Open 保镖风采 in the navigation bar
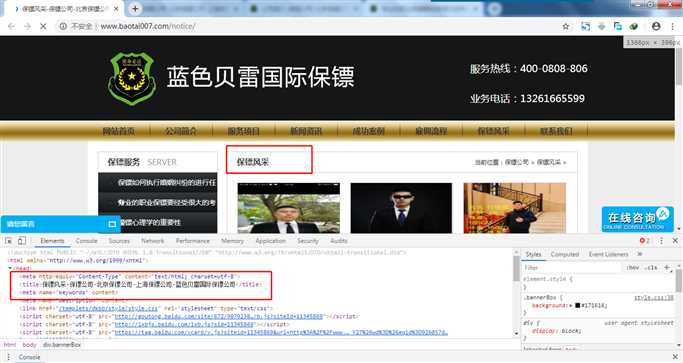Screen dimensions: 683x363 (494, 131)
